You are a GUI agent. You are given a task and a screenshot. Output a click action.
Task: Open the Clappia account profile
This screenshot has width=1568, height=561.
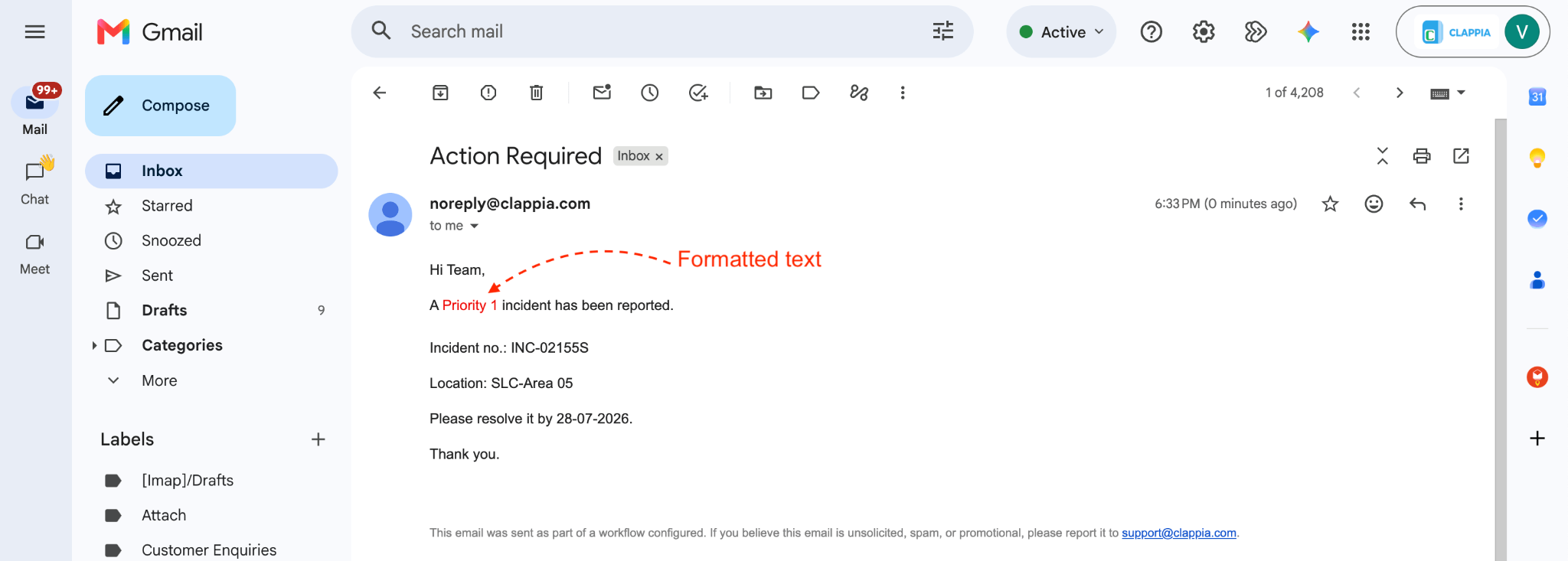pyautogui.click(x=1472, y=31)
